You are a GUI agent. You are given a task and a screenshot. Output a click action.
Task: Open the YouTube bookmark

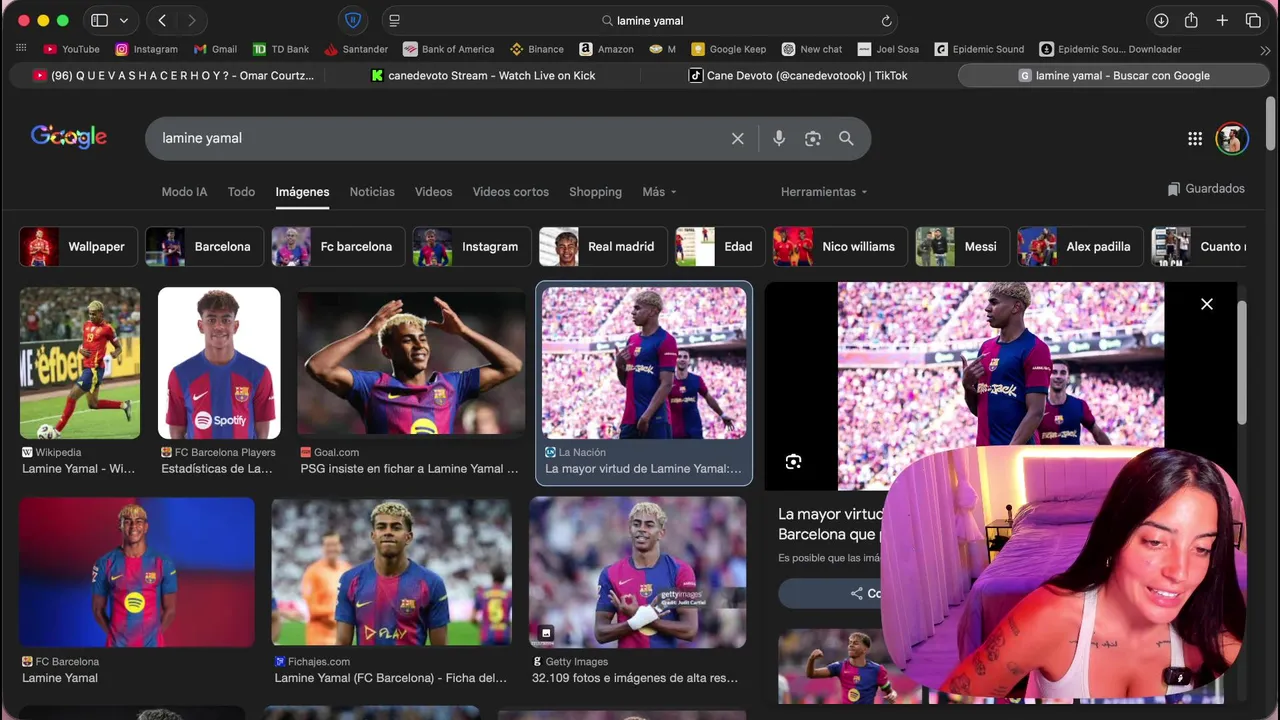pyautogui.click(x=72, y=49)
